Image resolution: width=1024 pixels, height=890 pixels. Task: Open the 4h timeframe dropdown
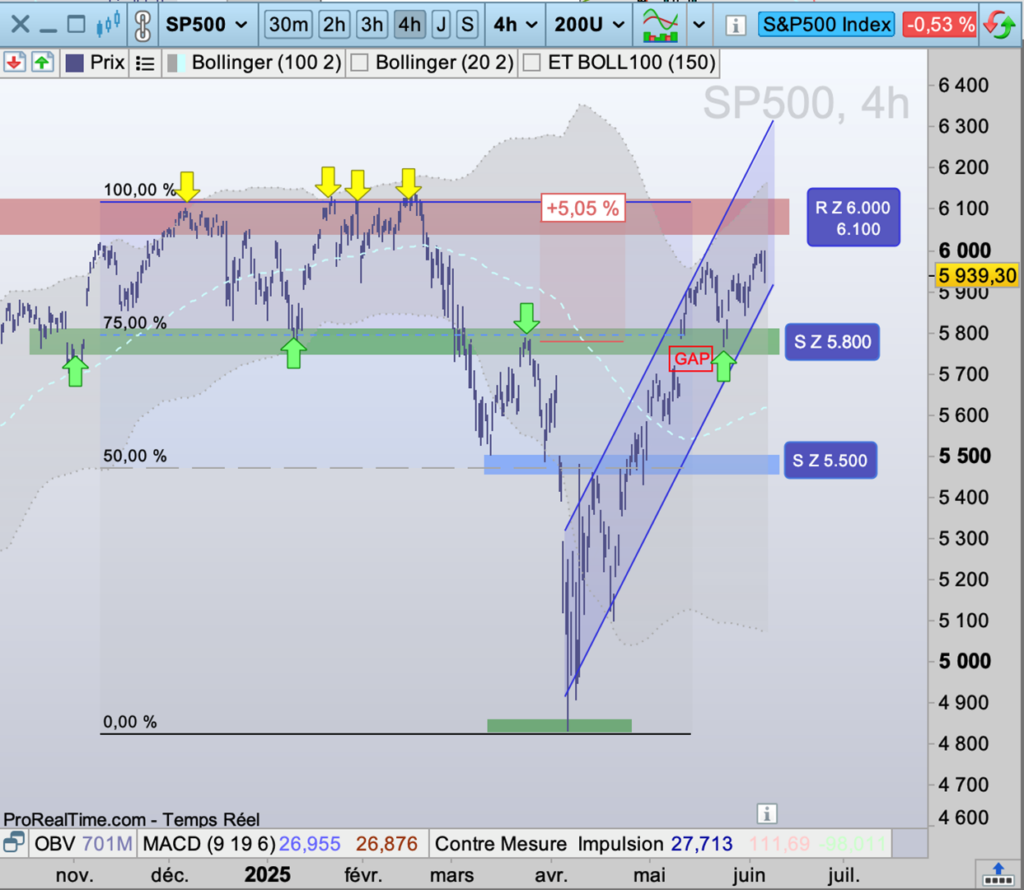click(515, 25)
